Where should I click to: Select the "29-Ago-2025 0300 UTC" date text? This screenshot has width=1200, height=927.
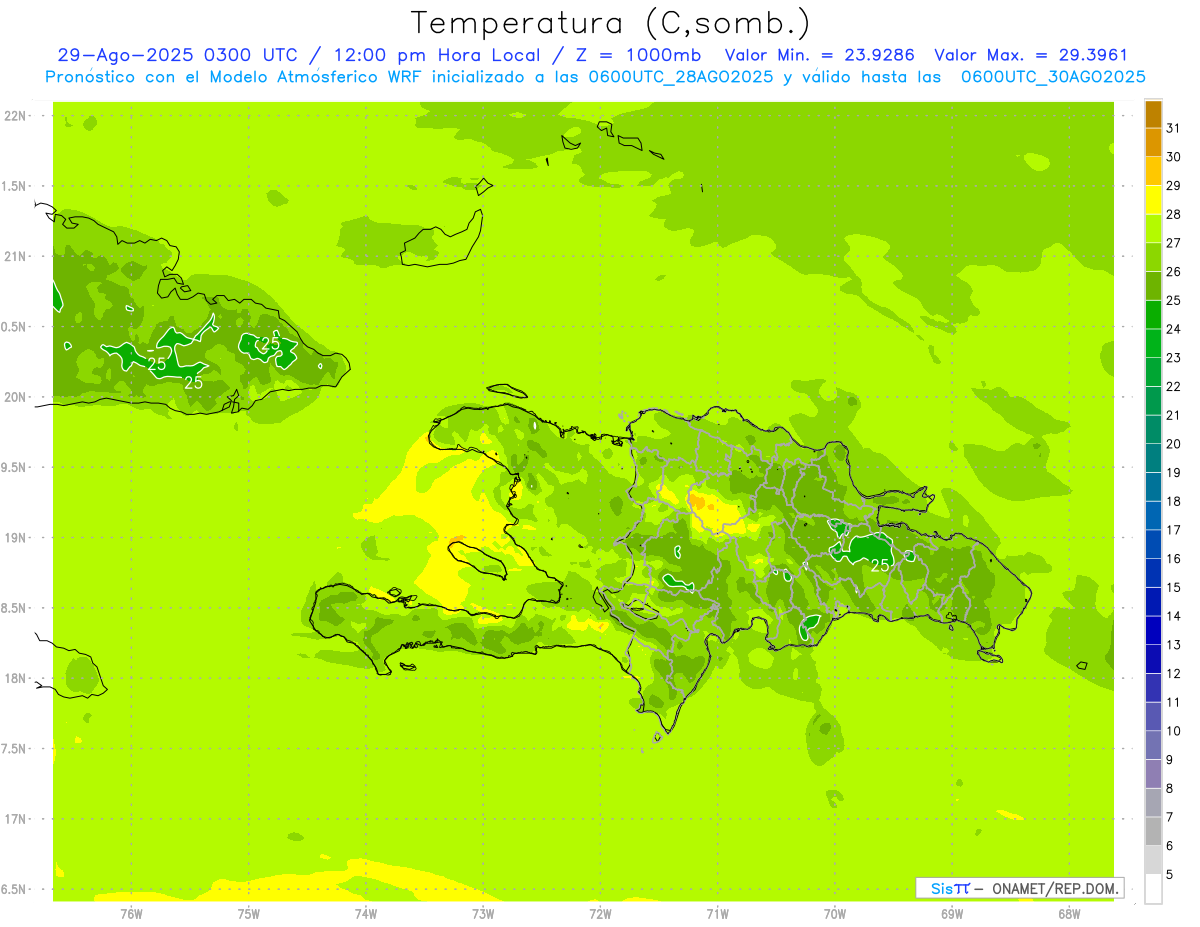tap(177, 55)
